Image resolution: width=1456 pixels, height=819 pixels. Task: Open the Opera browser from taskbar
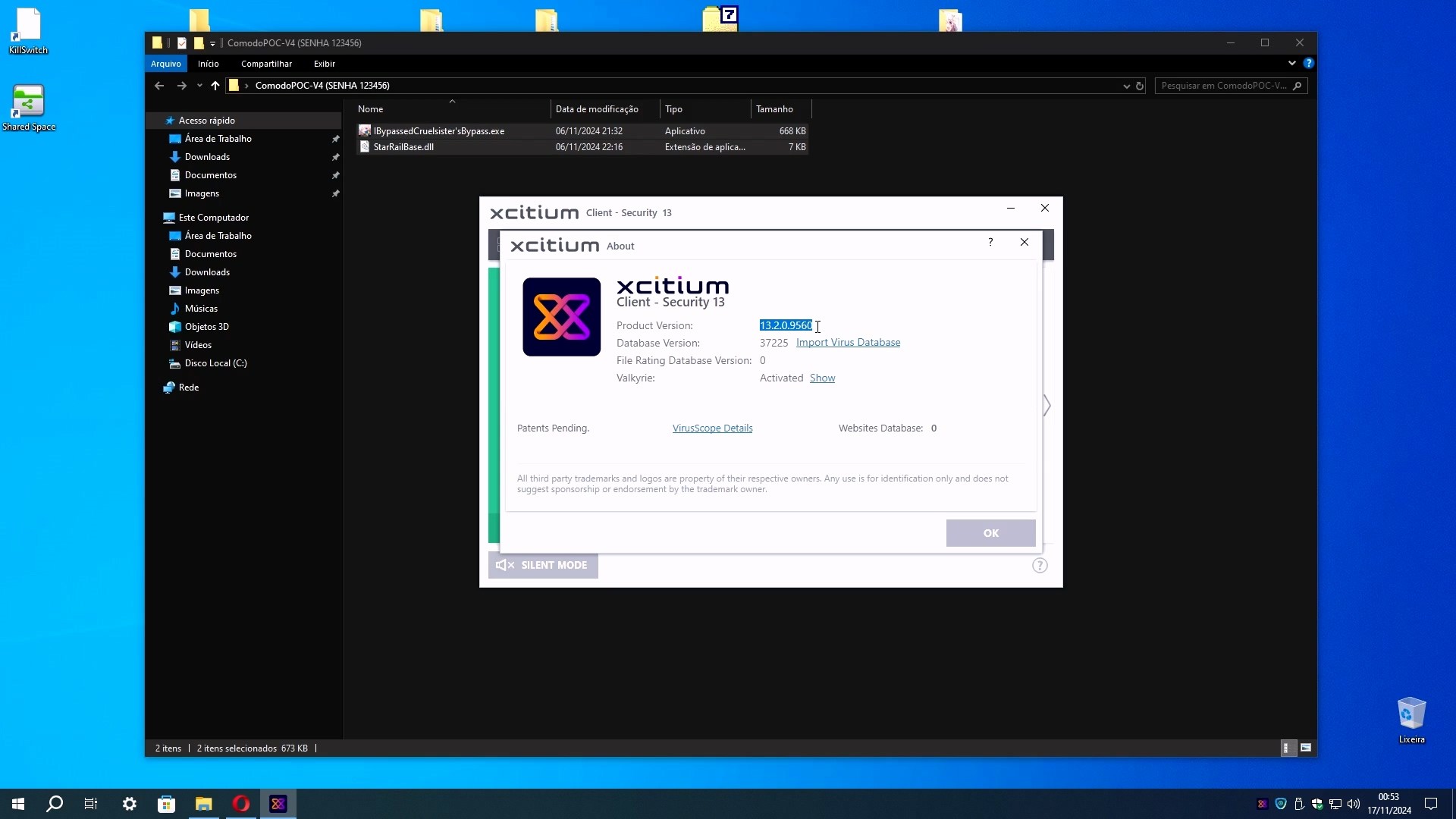point(241,804)
